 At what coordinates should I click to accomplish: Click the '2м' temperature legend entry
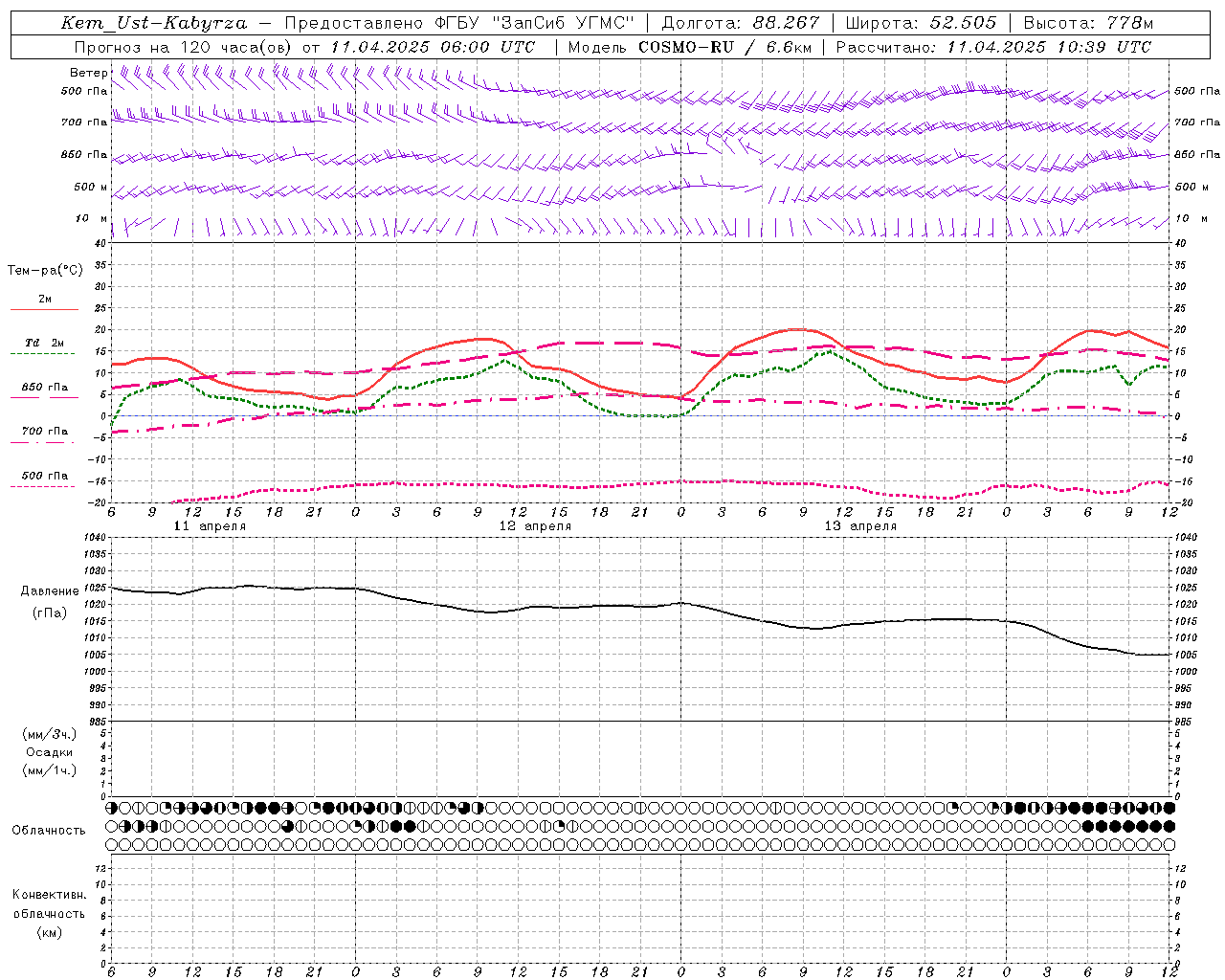(45, 299)
